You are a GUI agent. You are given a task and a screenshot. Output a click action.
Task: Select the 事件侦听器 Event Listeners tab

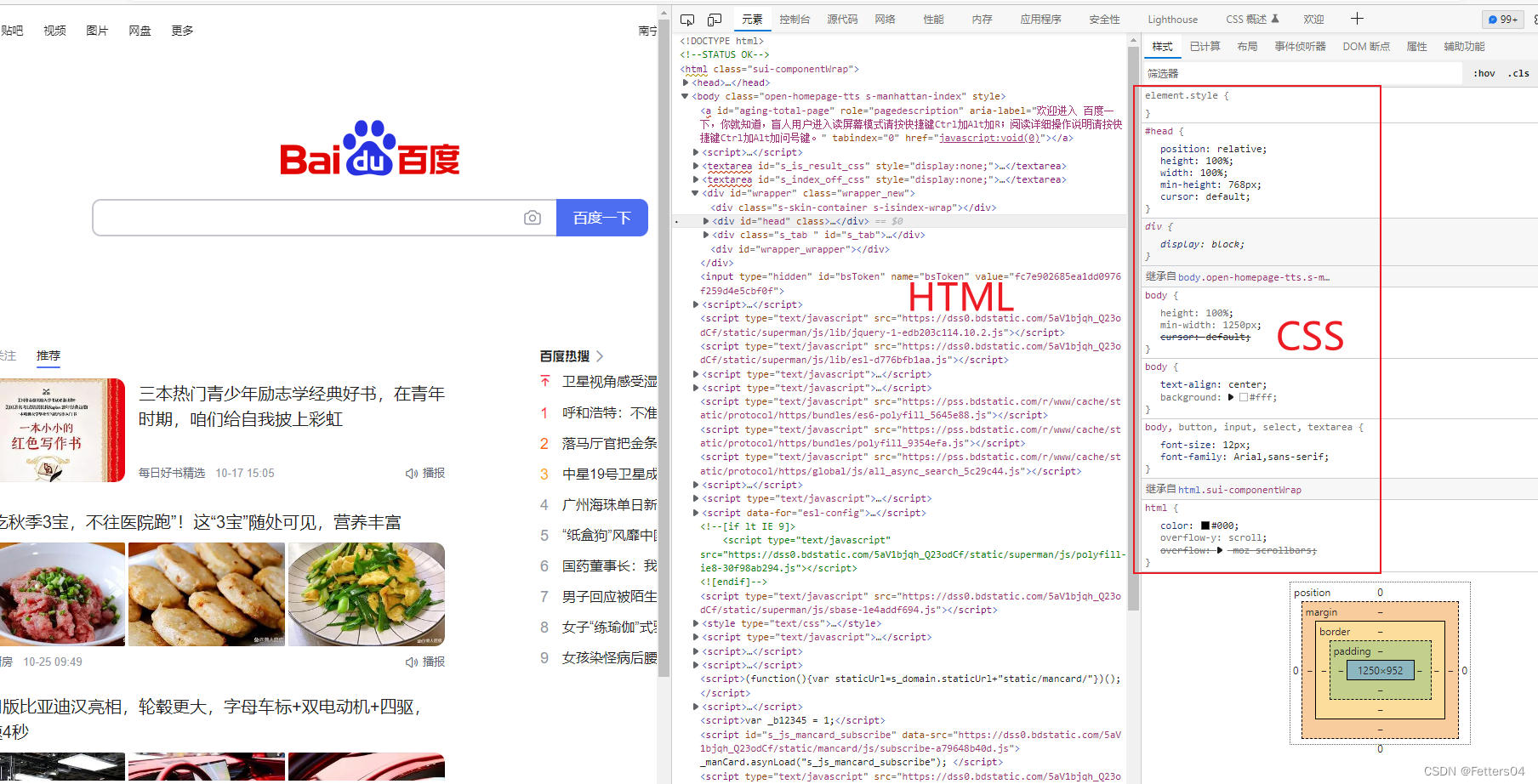pos(1300,47)
